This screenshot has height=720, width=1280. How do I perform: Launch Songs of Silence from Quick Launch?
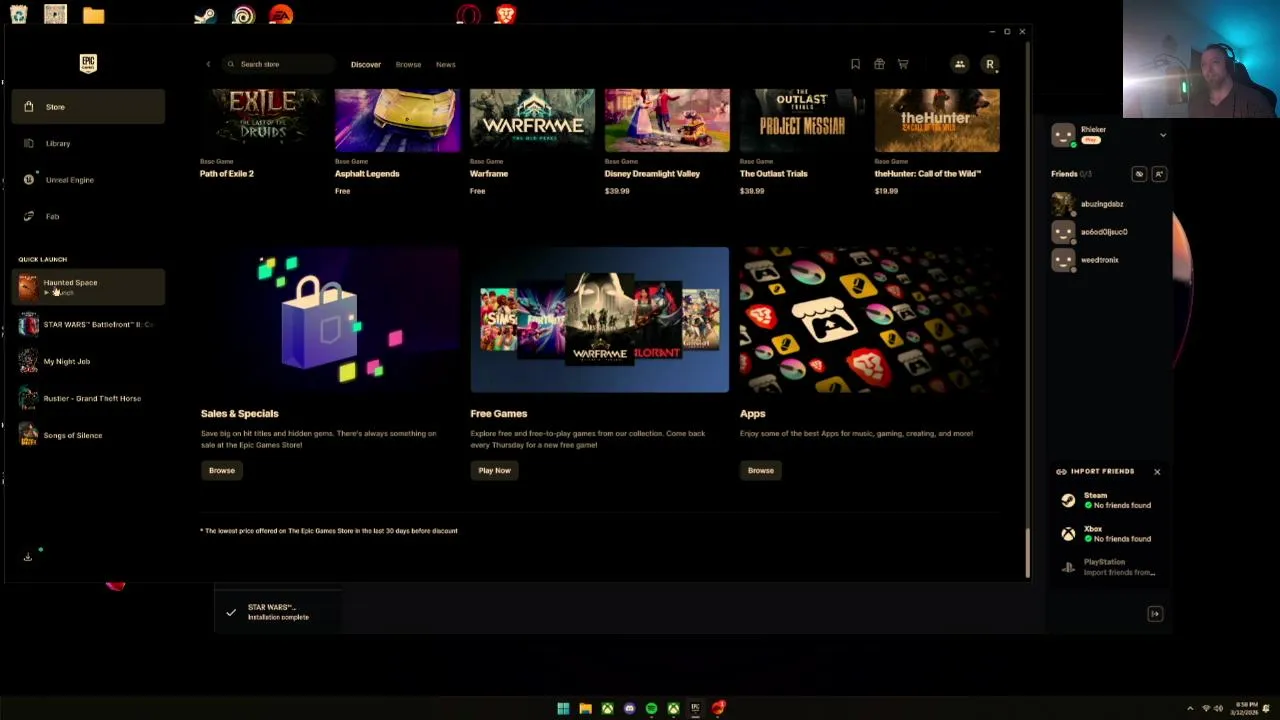click(x=88, y=435)
